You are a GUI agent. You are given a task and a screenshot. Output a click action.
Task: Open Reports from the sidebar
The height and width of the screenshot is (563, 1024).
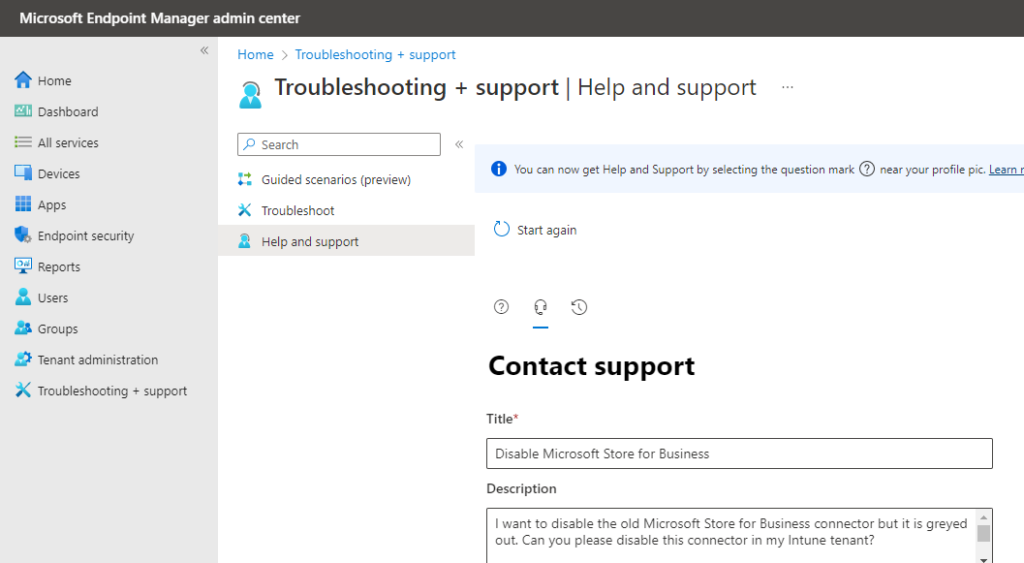(59, 266)
